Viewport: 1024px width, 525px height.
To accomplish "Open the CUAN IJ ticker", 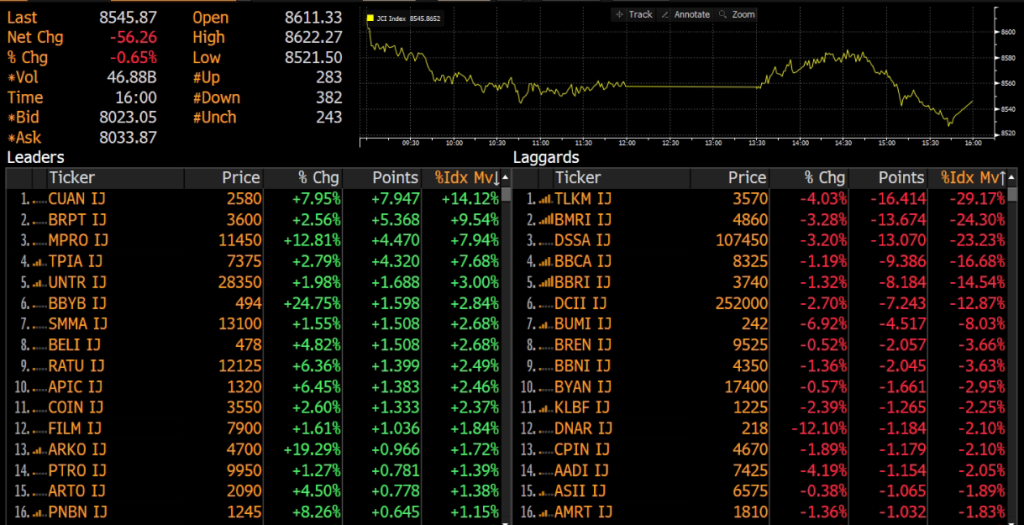I will [x=77, y=199].
